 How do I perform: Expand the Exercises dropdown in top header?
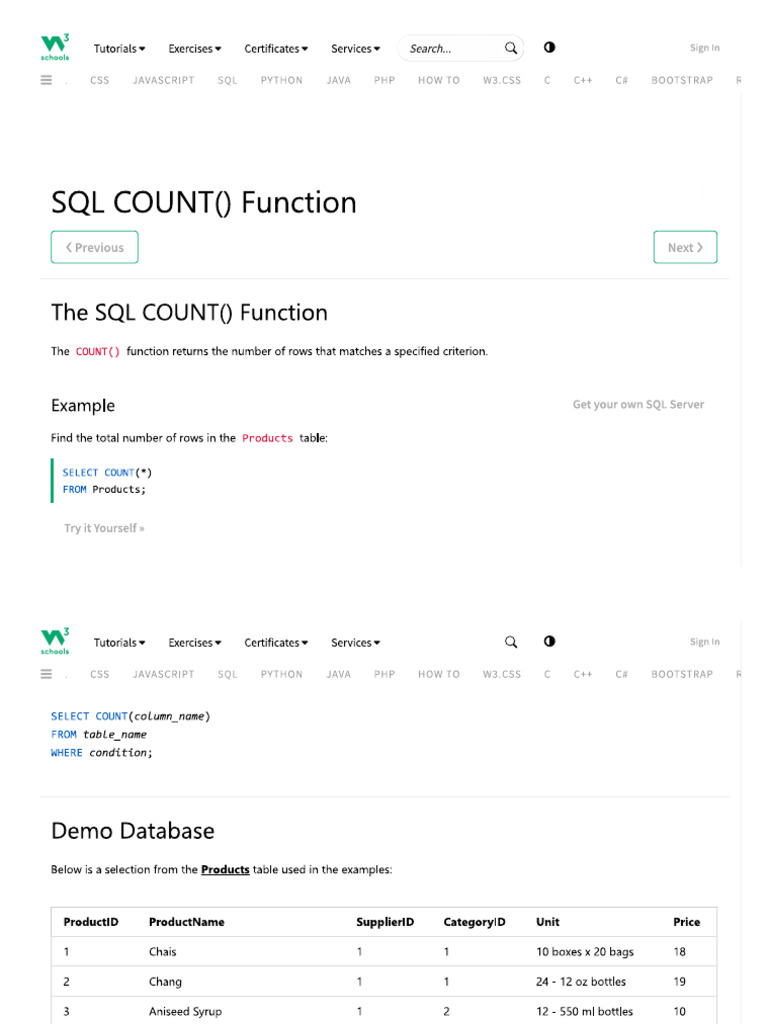point(195,48)
